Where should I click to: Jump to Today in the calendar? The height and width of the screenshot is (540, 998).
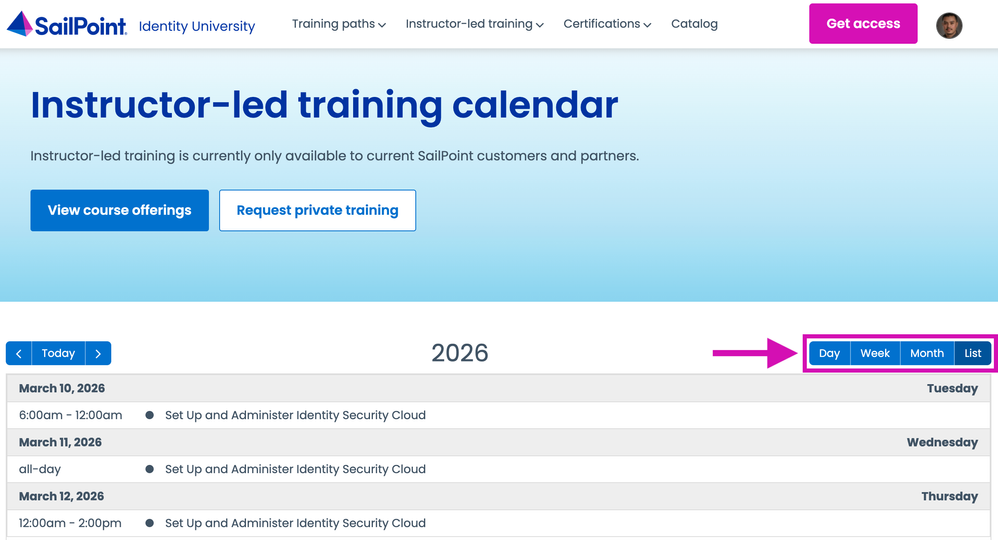(x=58, y=353)
